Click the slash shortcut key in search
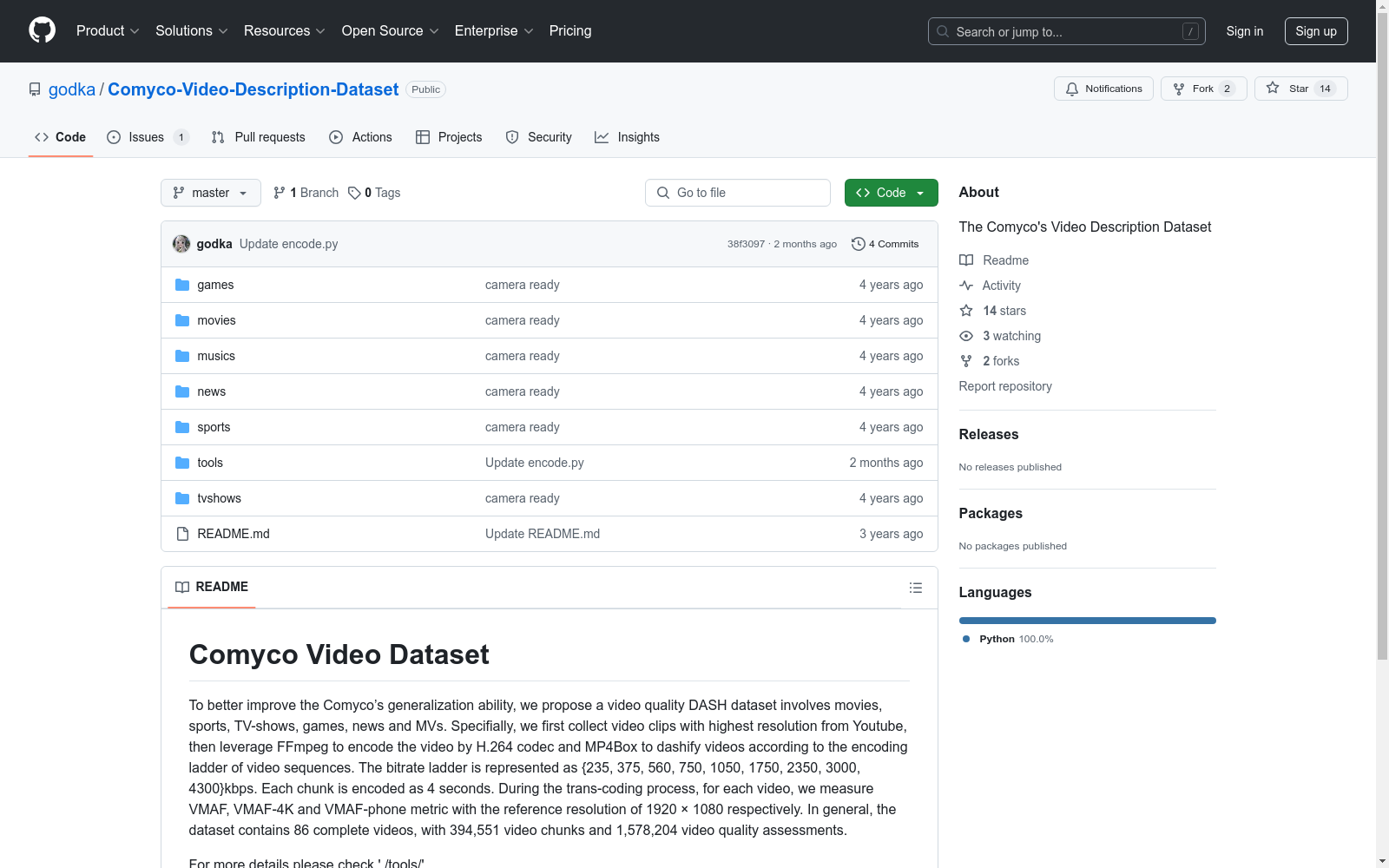The height and width of the screenshot is (868, 1389). (1190, 31)
